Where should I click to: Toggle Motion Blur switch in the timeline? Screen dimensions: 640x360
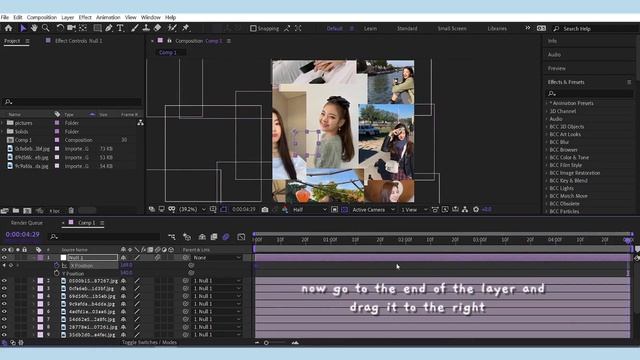pos(226,237)
